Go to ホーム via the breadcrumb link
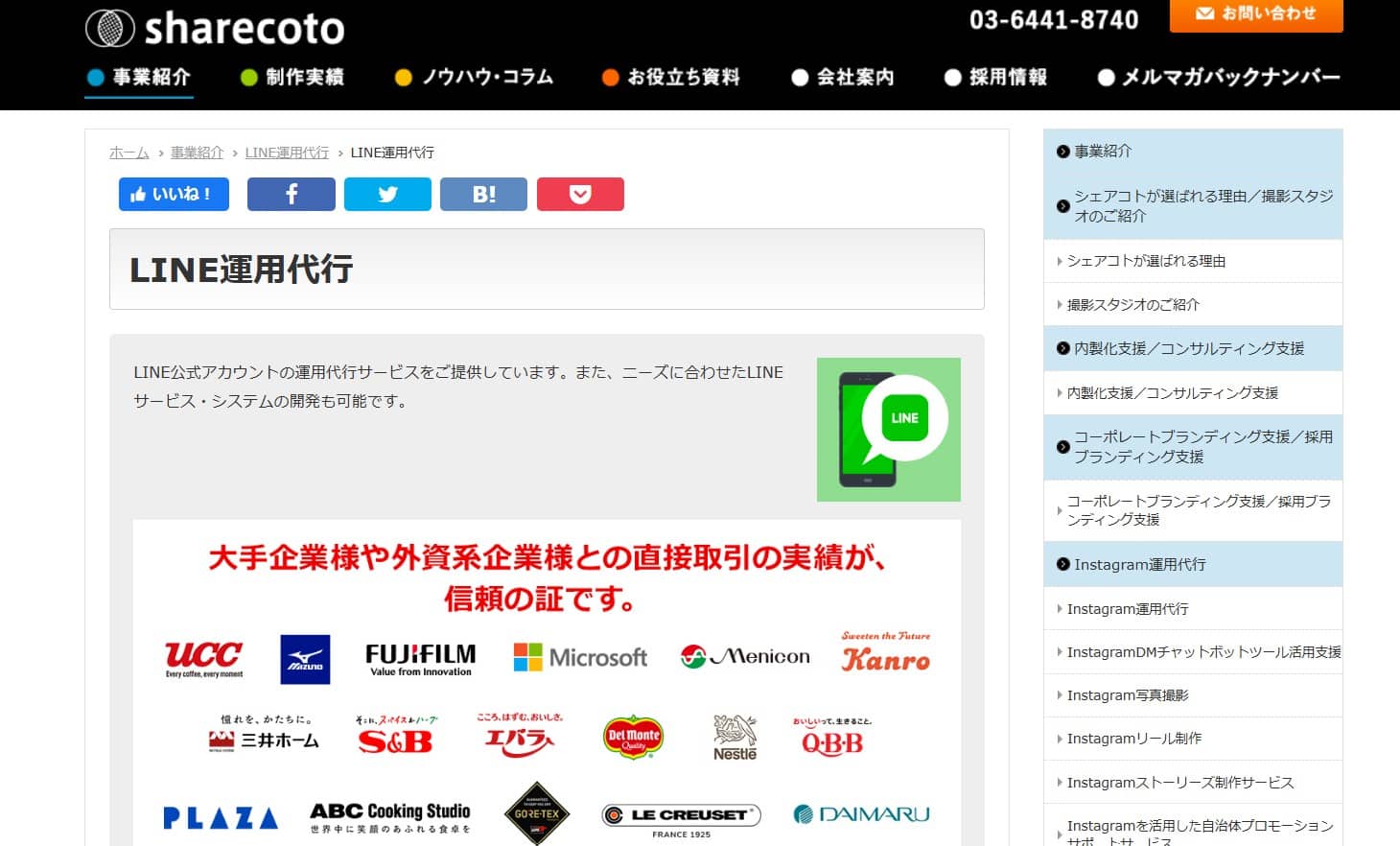 coord(128,152)
